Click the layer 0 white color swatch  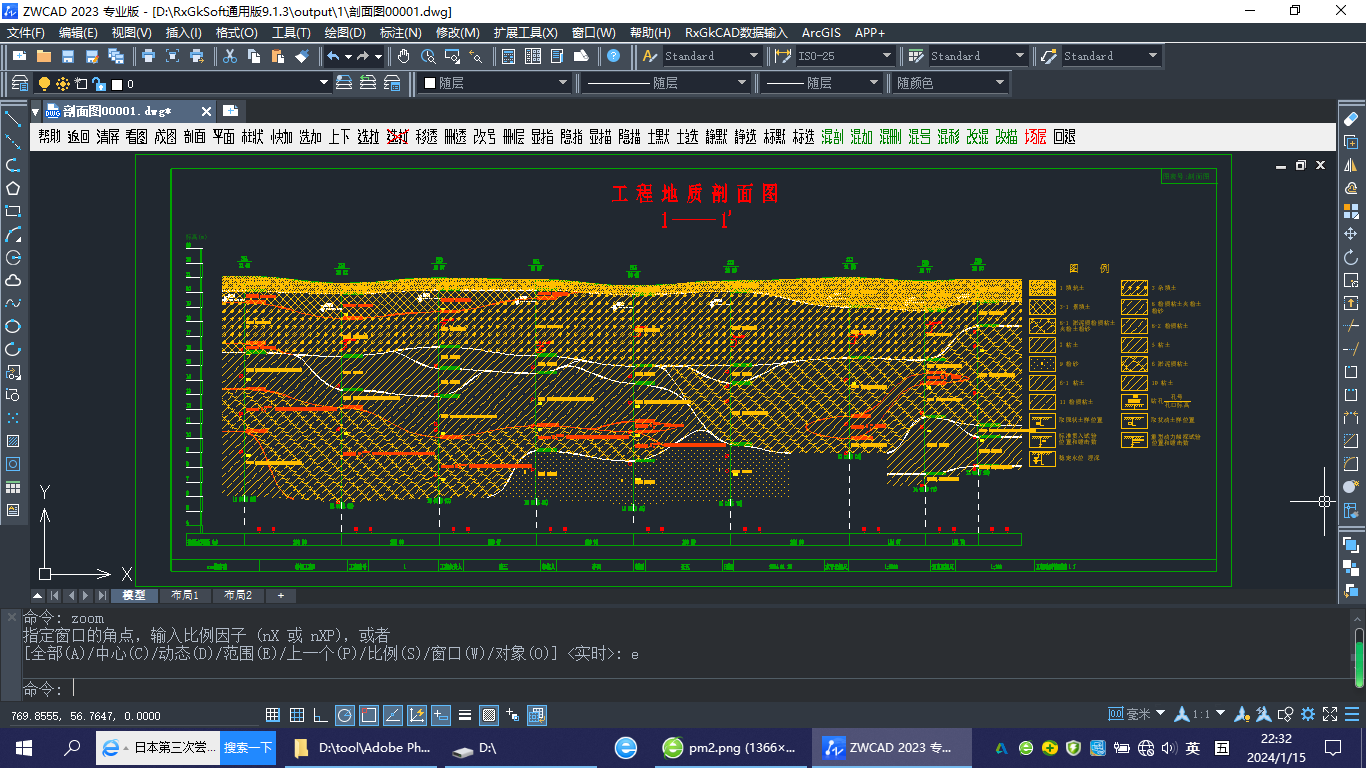click(x=117, y=84)
